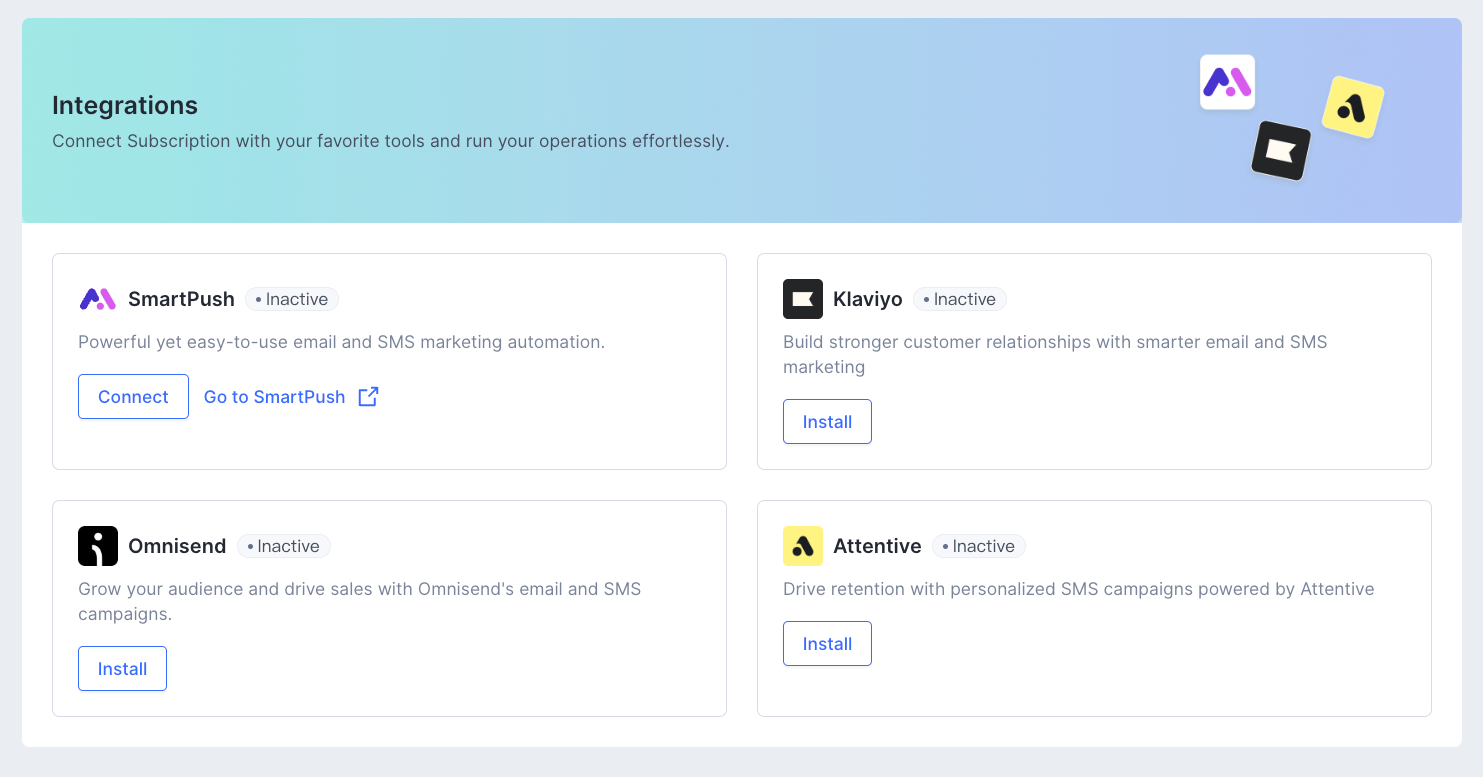Click the 'Build stronger customer relationships' description
1483x777 pixels.
(x=1055, y=354)
